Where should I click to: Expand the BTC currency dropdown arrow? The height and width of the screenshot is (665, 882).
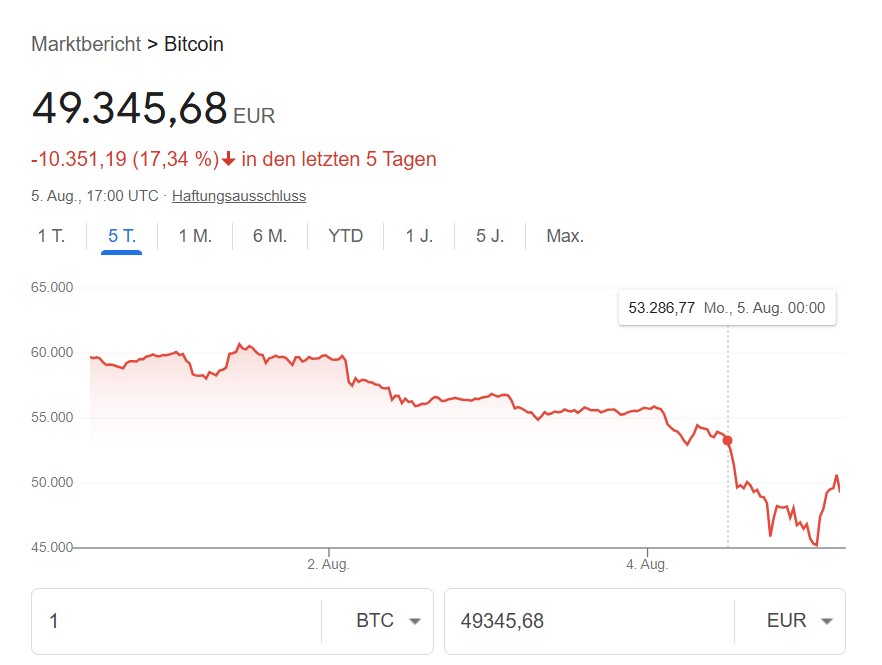[x=415, y=621]
